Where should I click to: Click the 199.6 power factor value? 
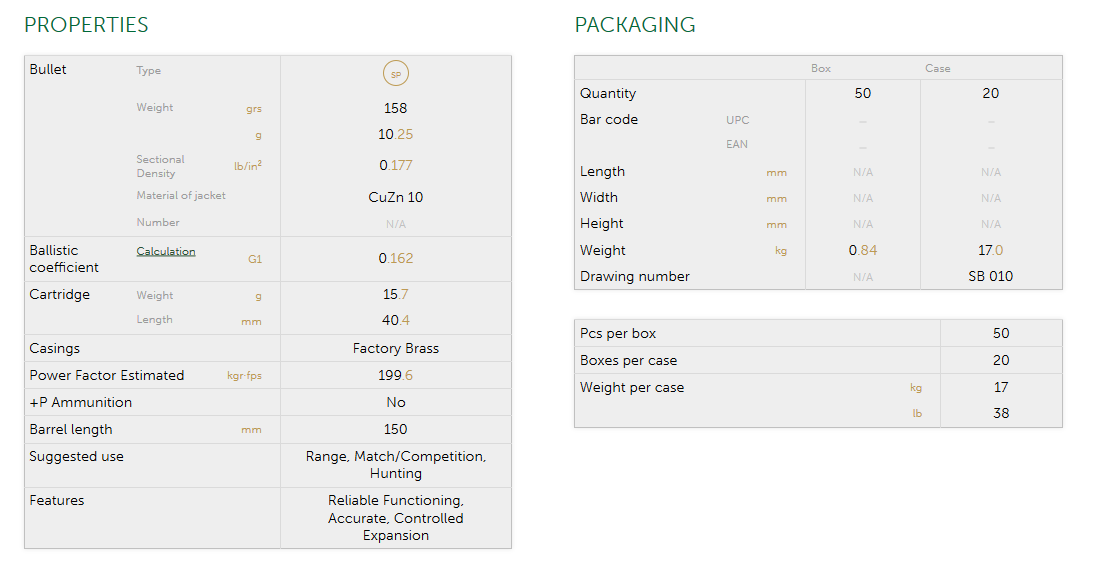(x=396, y=375)
